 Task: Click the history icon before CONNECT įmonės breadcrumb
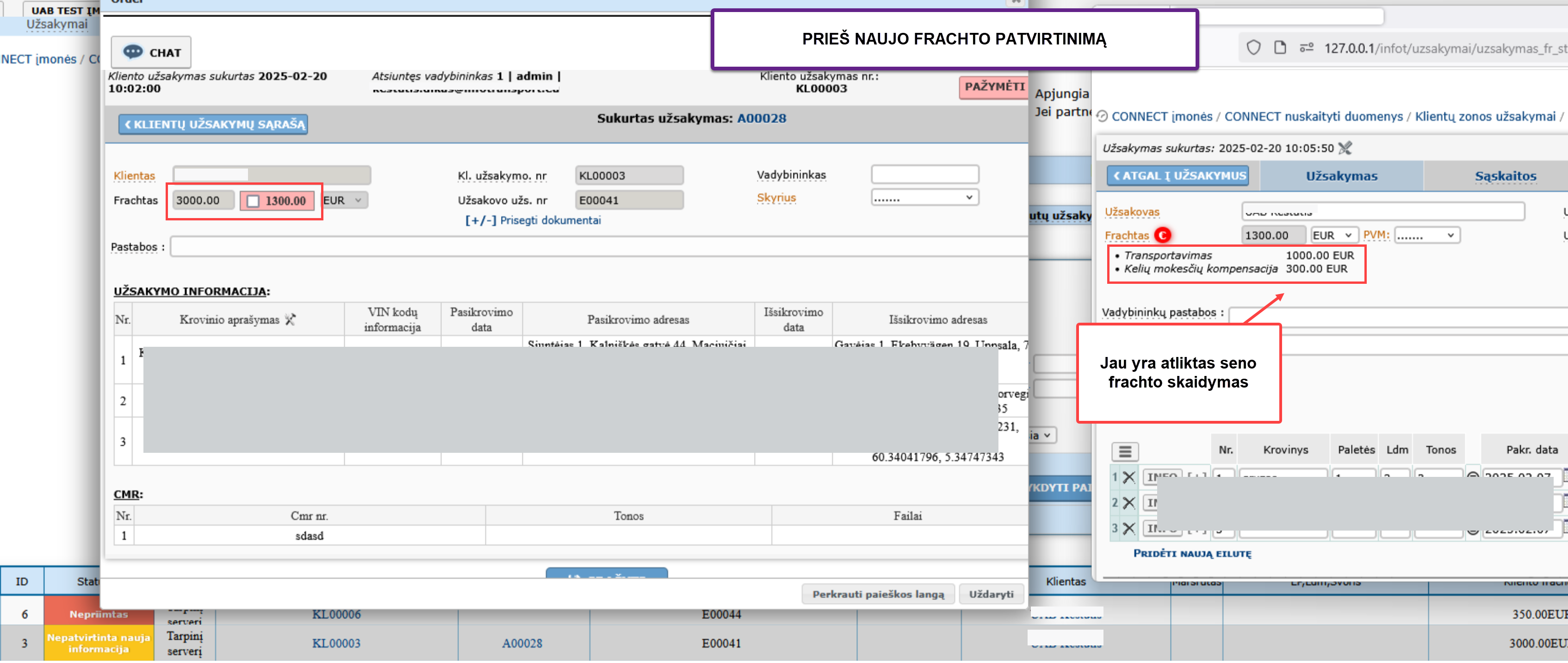1102,116
